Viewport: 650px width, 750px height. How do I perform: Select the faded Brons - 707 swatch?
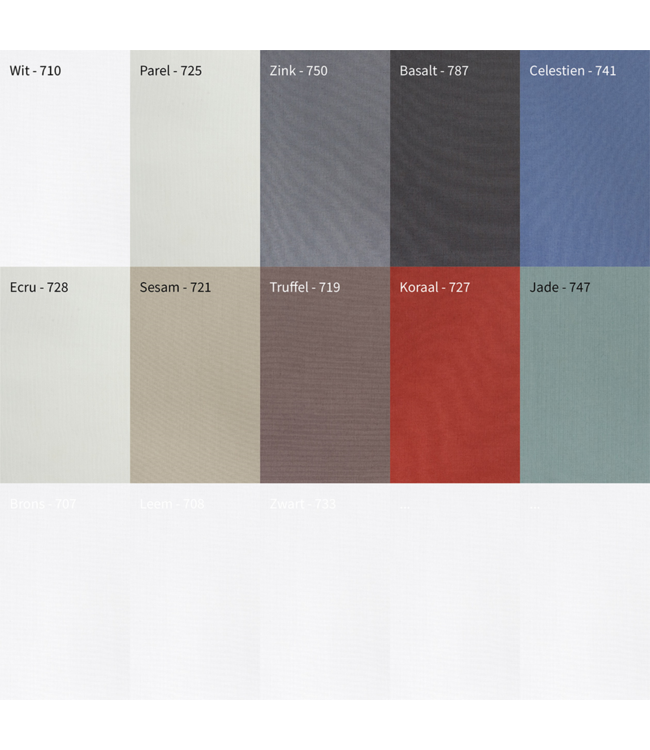[65, 600]
